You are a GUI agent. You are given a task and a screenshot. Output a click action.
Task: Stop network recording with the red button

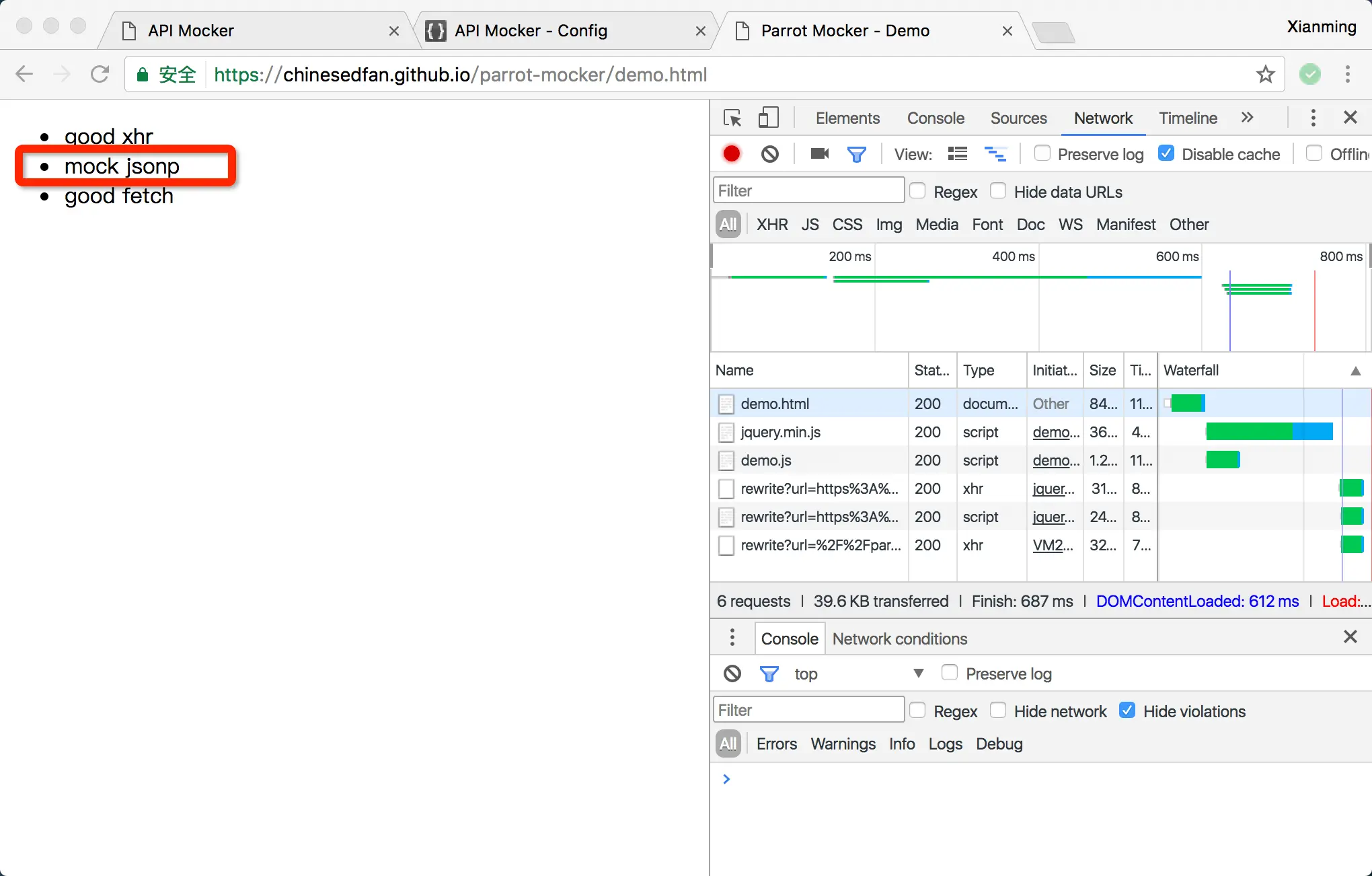732,154
